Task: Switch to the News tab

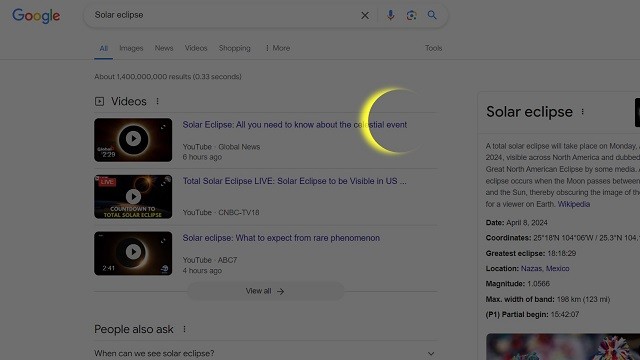Action: (164, 48)
